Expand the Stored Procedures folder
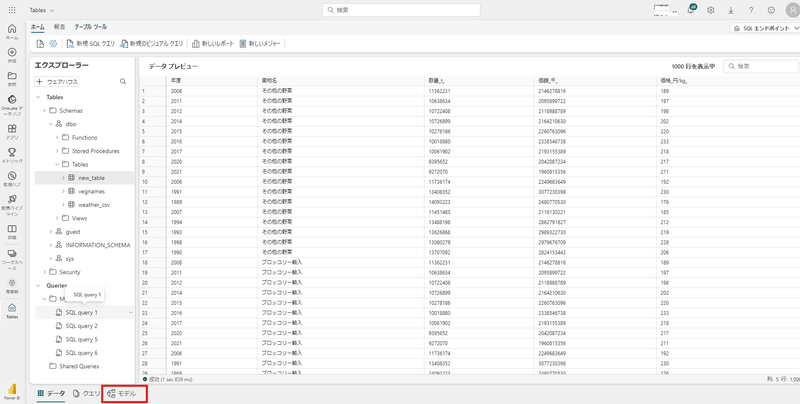The width and height of the screenshot is (800, 404). pyautogui.click(x=57, y=151)
